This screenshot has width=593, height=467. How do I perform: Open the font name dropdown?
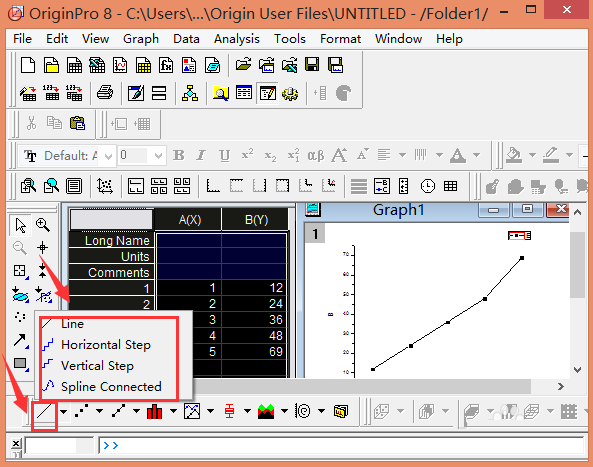click(108, 156)
